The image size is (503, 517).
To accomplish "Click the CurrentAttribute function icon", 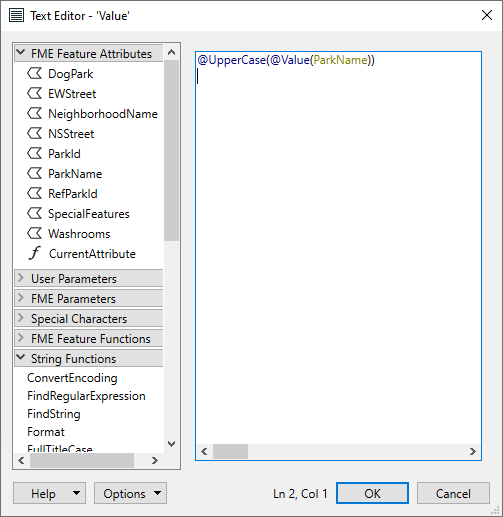I will [35, 253].
